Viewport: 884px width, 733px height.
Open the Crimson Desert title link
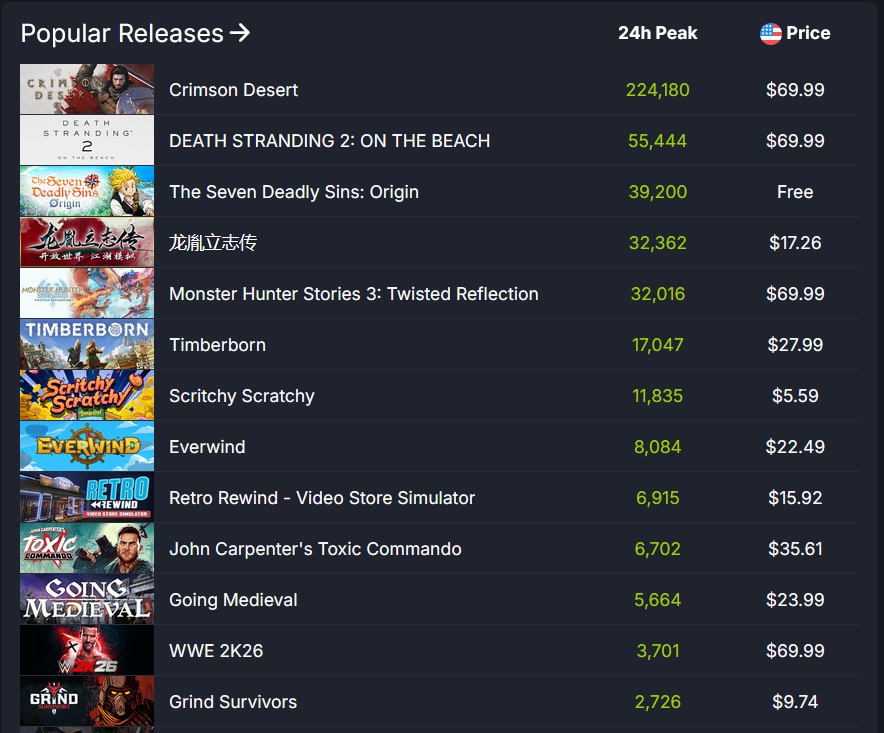233,90
